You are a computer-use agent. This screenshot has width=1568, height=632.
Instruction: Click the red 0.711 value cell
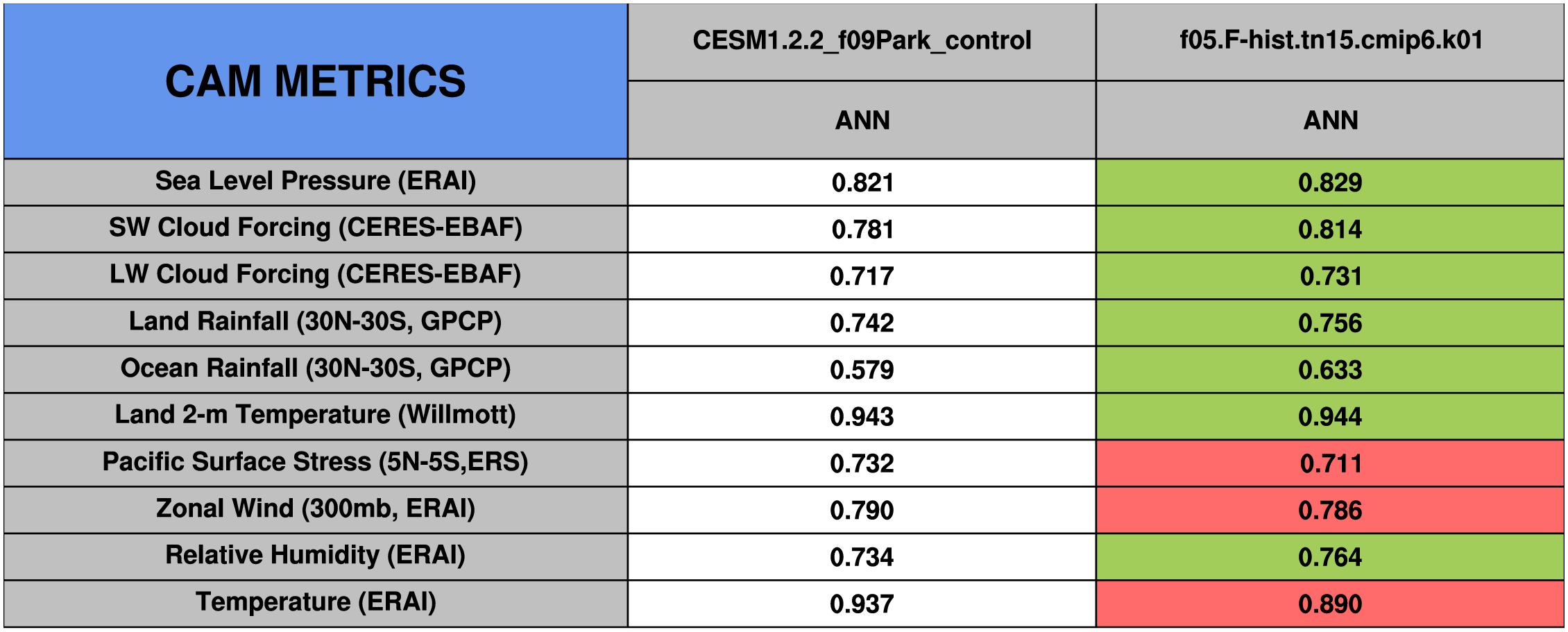1330,463
